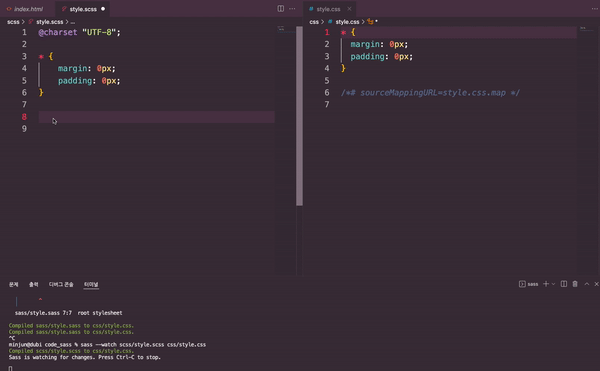Click closing brace on line 6 of style.scss
The width and height of the screenshot is (600, 371).
(41, 93)
